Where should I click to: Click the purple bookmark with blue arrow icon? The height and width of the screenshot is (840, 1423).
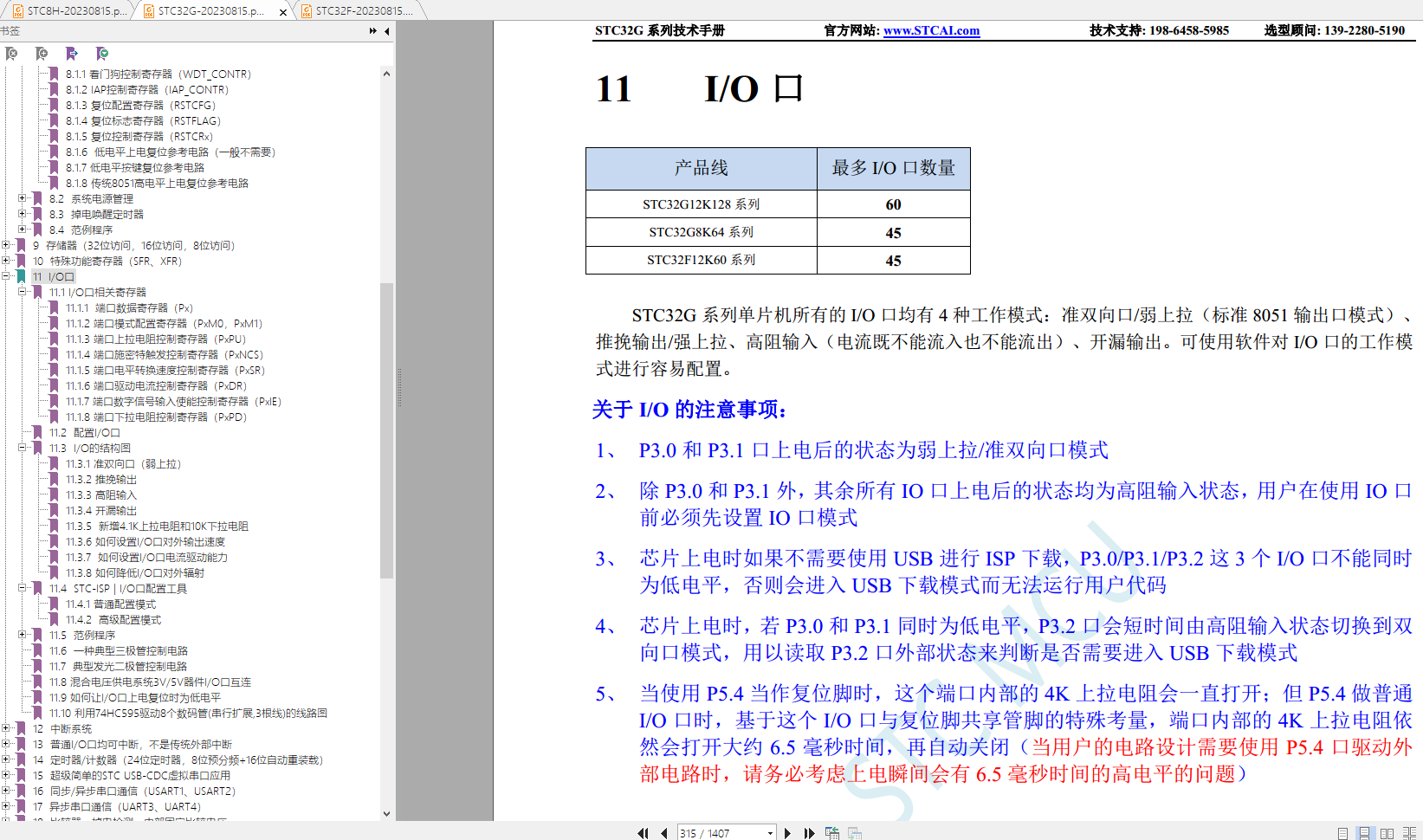[72, 54]
